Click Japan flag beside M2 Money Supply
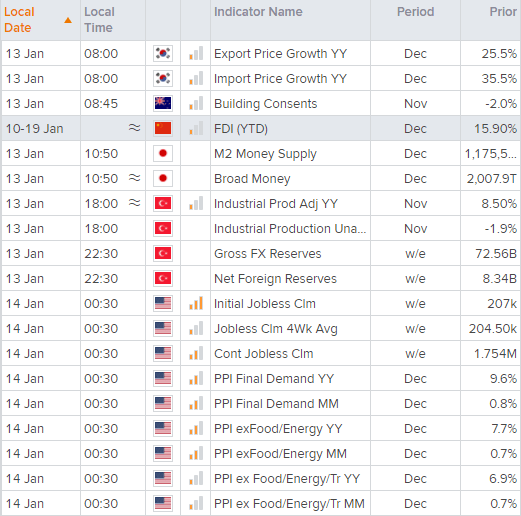Screen dimensions: 521x516 [x=163, y=153]
